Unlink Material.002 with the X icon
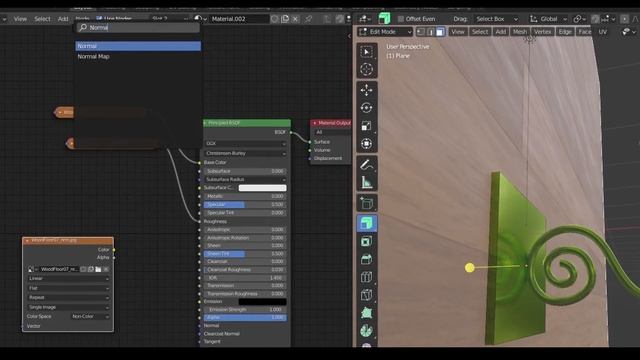This screenshot has width=640, height=360. point(295,19)
